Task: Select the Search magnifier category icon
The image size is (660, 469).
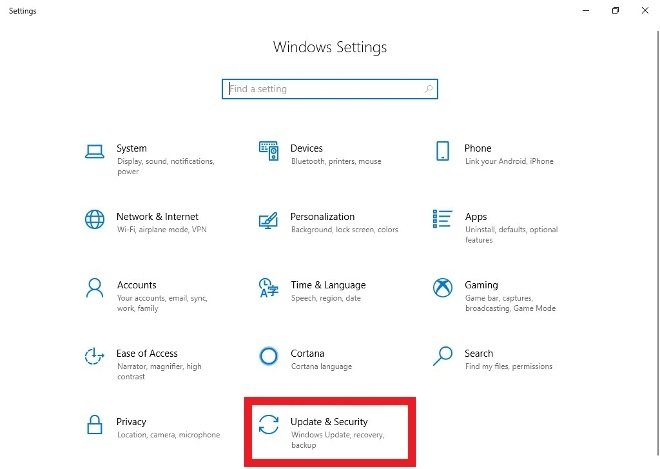Action: pyautogui.click(x=442, y=356)
